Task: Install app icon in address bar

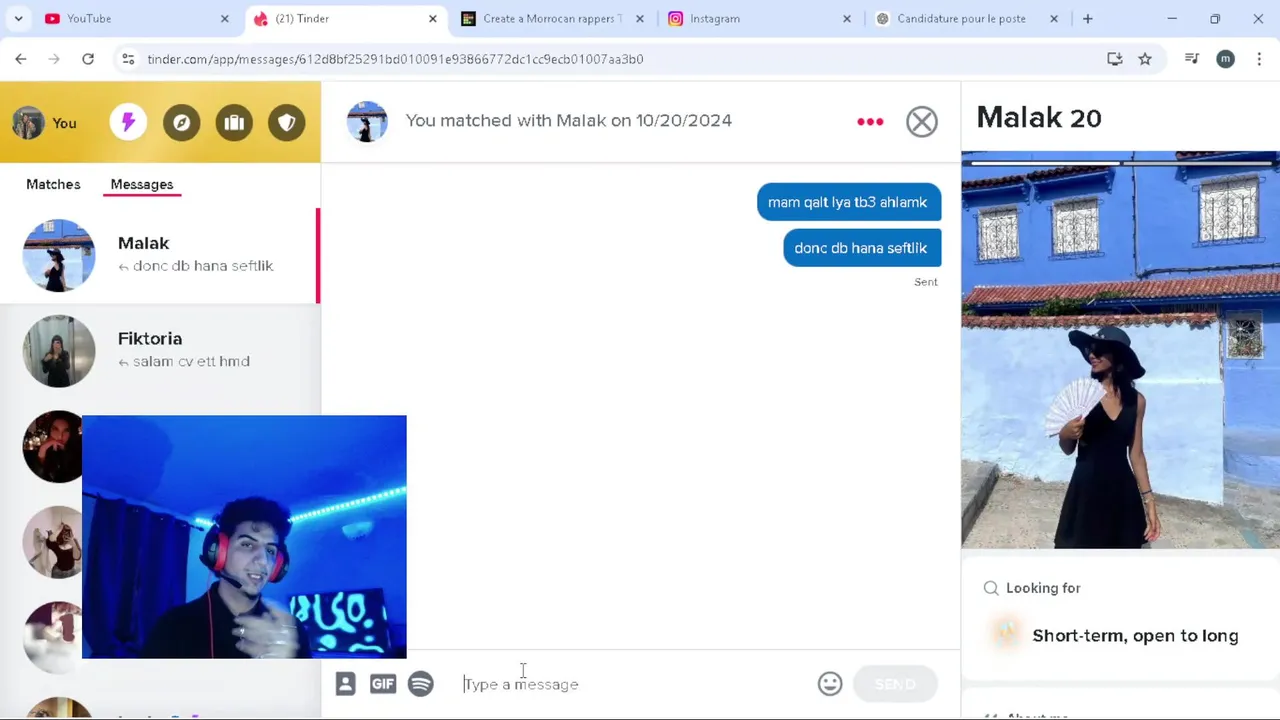Action: pyautogui.click(x=1115, y=59)
